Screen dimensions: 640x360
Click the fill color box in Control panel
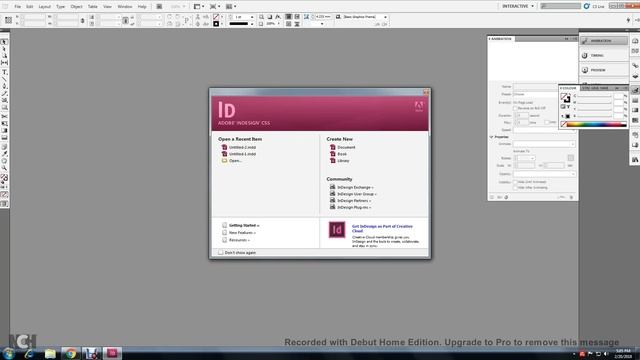click(x=216, y=17)
